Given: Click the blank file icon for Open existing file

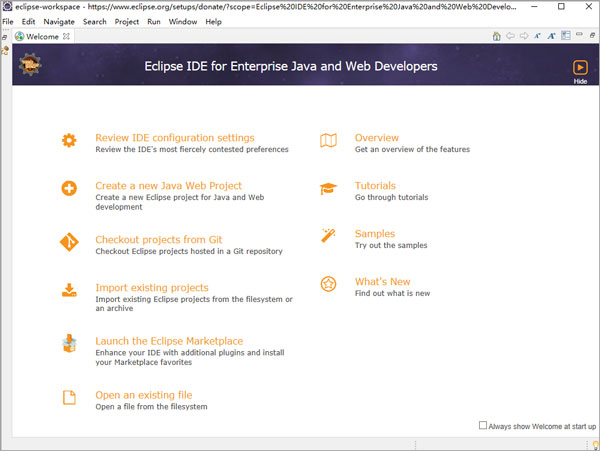Looking at the screenshot, I should pos(69,397).
